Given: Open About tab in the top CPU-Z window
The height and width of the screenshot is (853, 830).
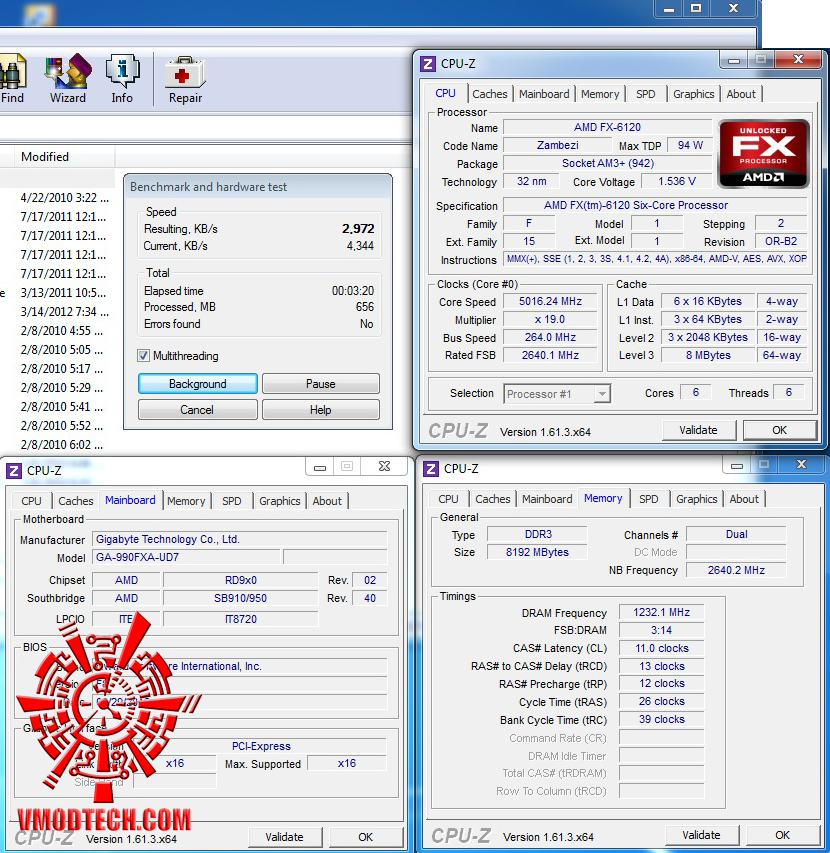Looking at the screenshot, I should coord(741,94).
